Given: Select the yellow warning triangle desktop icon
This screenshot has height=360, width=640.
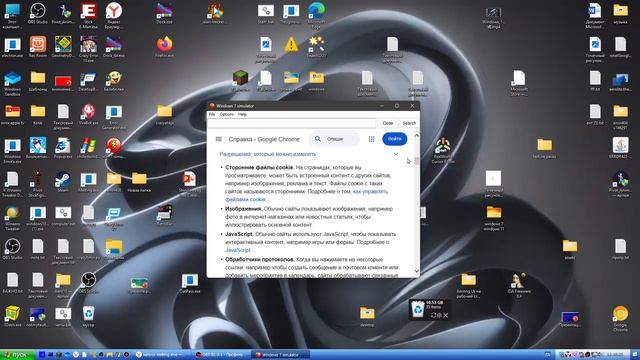Looking at the screenshot, I should (291, 44).
